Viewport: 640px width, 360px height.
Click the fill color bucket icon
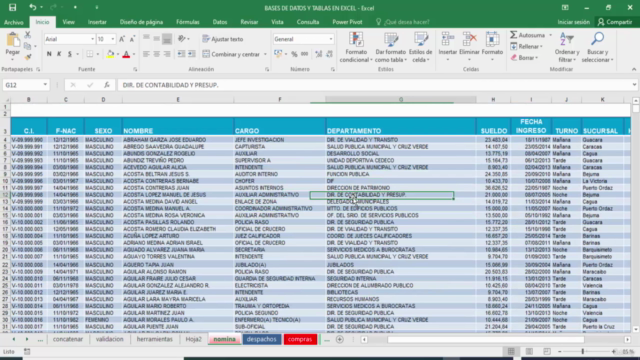coord(110,54)
